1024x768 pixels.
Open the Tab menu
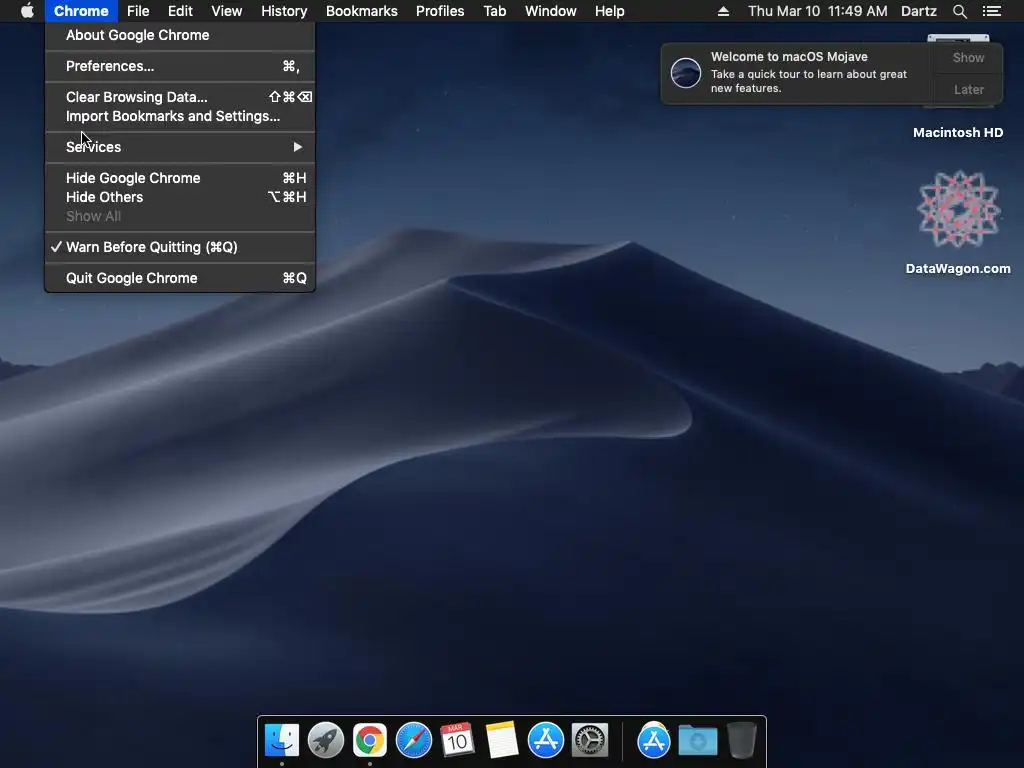pyautogui.click(x=495, y=11)
